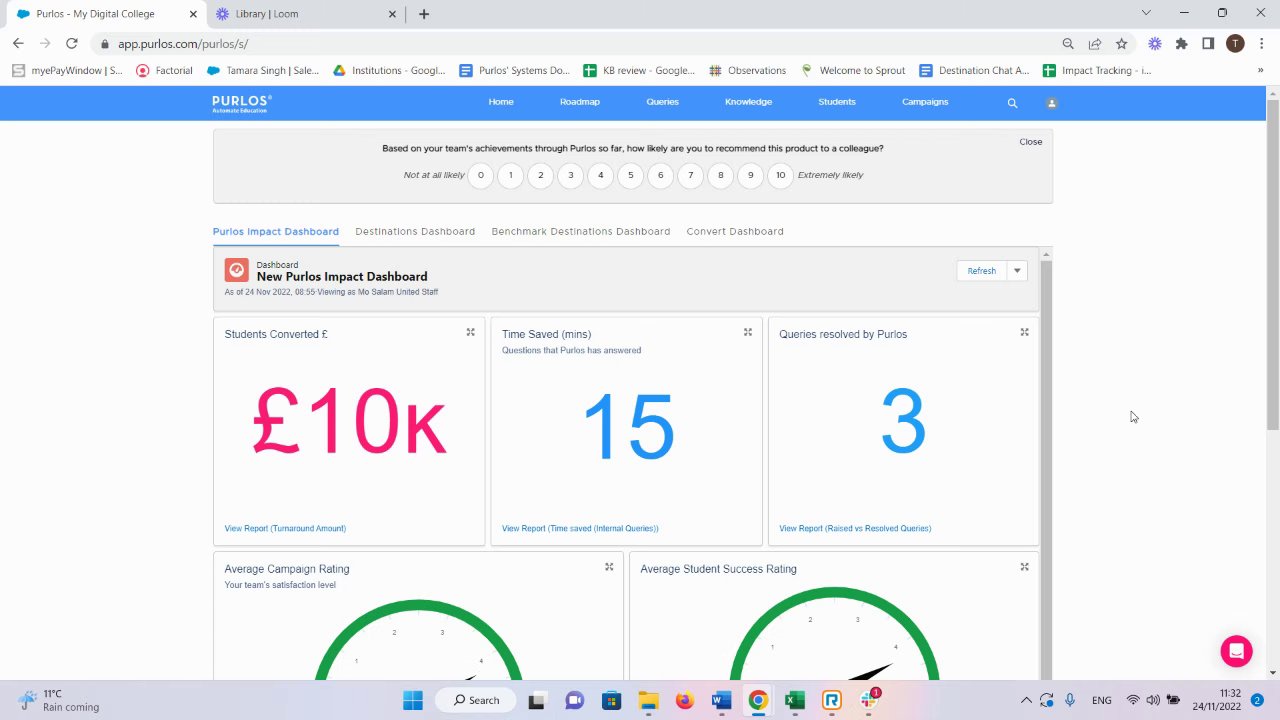Select rating 3 in the recommendation survey
This screenshot has height=720, width=1280.
point(570,175)
